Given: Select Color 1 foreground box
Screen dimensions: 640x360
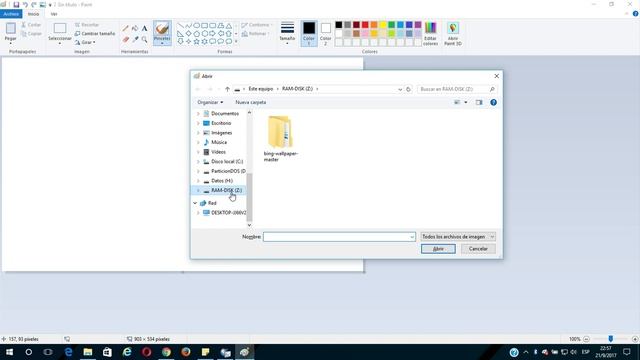Looking at the screenshot, I should point(309,33).
